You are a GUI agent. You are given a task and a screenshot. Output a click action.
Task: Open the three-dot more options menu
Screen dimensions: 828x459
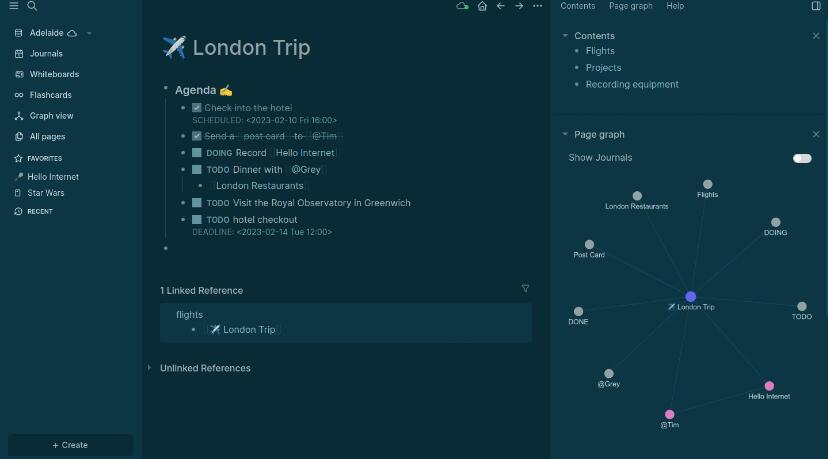tap(538, 6)
